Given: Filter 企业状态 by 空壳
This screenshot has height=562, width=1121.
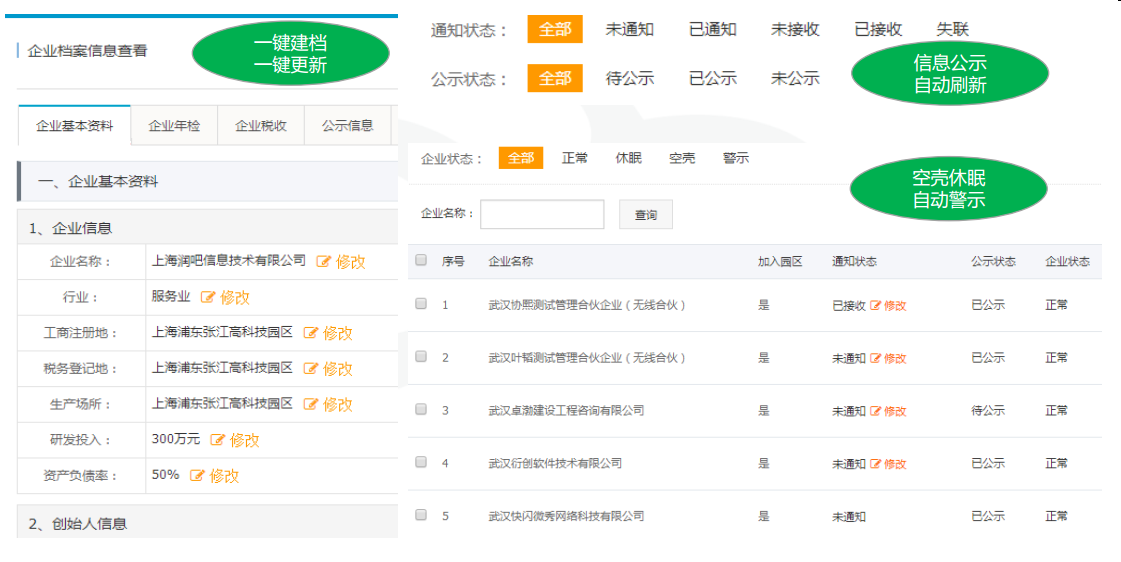Looking at the screenshot, I should coord(682,158).
